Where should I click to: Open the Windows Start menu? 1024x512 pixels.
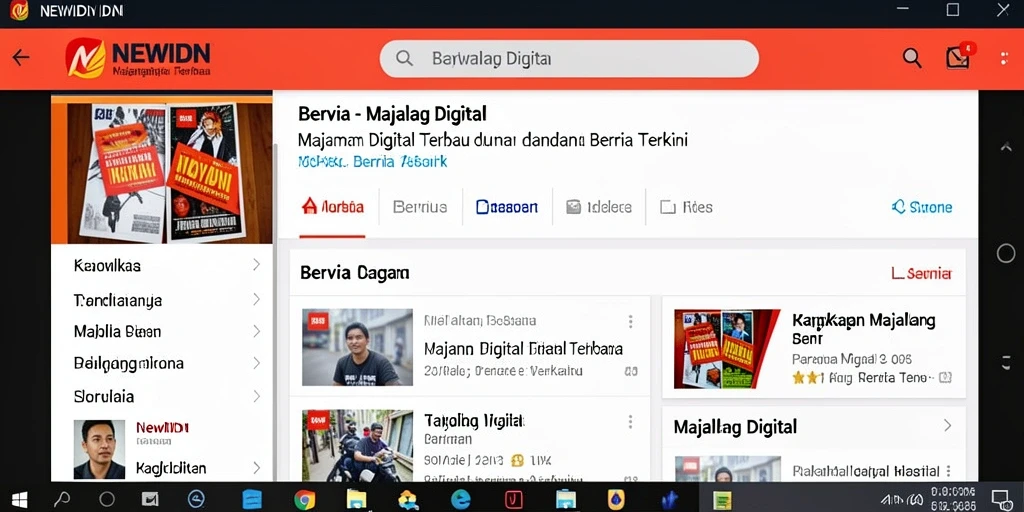point(20,500)
